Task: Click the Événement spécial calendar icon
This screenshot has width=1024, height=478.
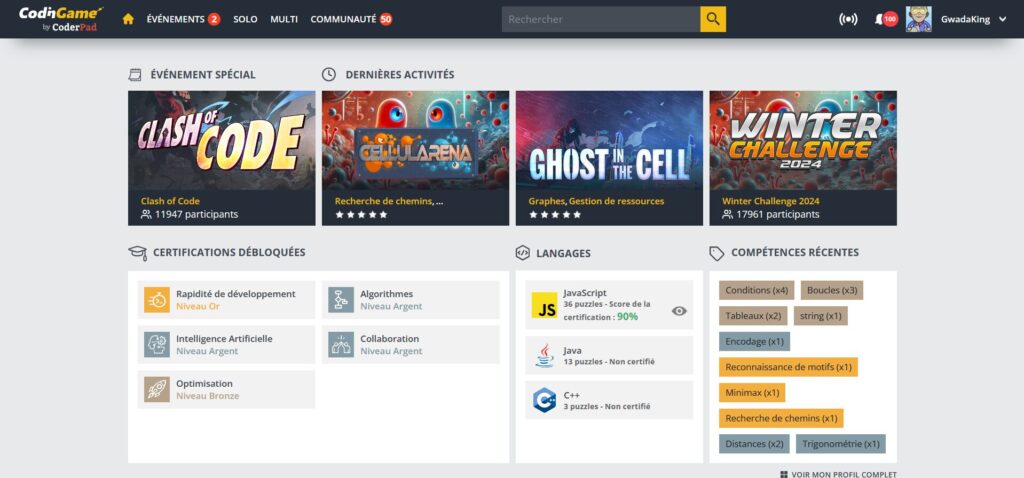Action: click(x=135, y=74)
